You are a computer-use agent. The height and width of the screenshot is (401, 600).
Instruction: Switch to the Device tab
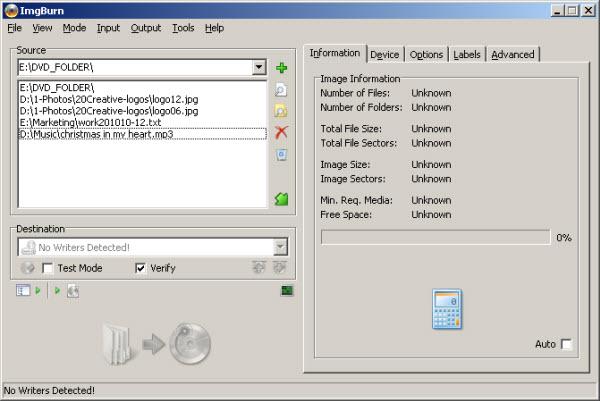click(385, 55)
